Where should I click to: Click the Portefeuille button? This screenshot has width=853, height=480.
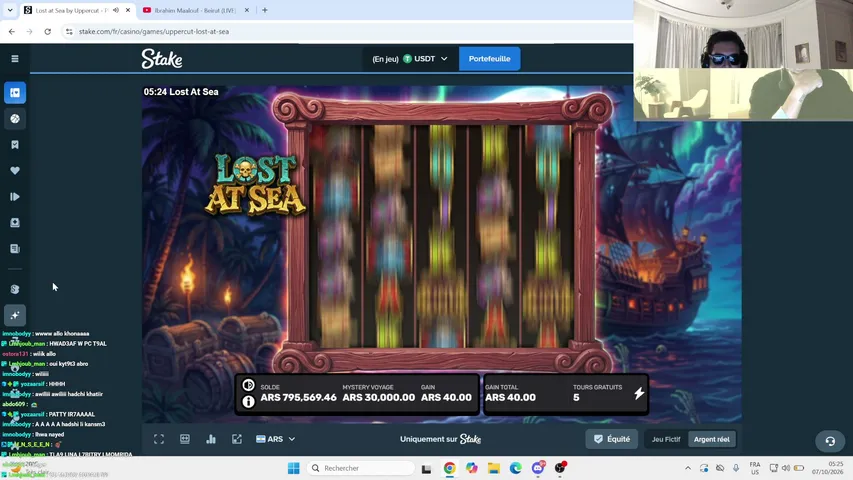(489, 59)
